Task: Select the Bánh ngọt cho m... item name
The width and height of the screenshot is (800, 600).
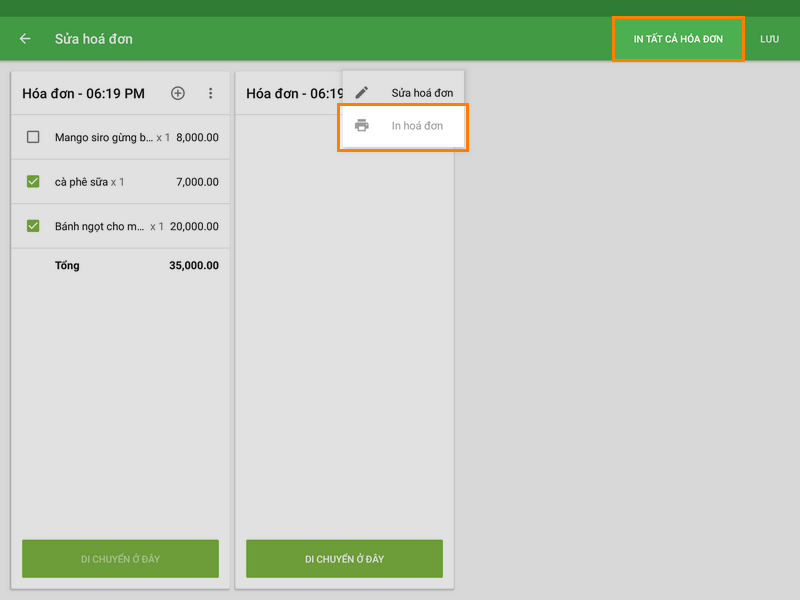Action: point(99,226)
